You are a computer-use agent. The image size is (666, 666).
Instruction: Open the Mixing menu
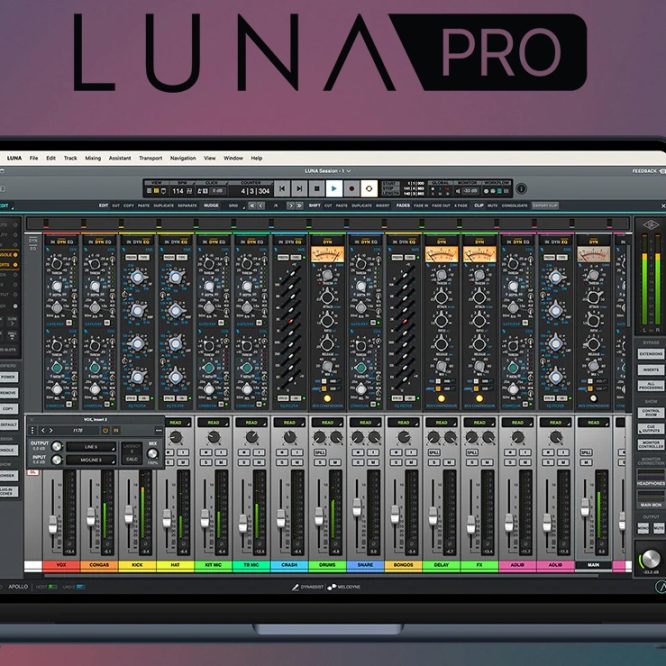click(x=93, y=158)
